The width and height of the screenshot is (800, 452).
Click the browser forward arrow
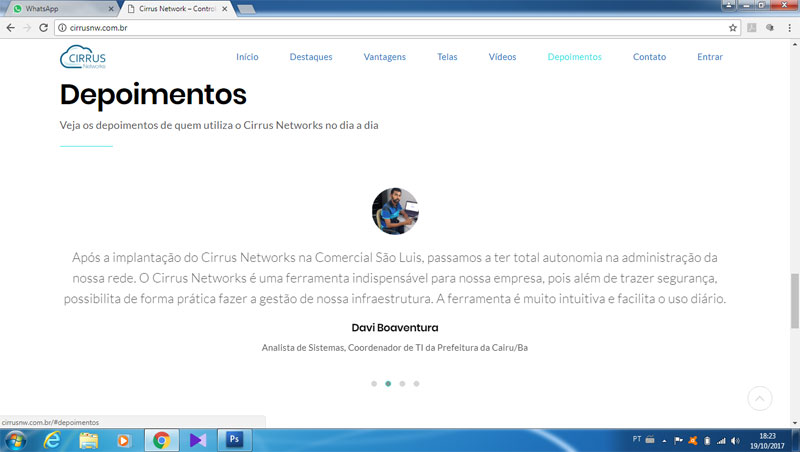coord(27,28)
